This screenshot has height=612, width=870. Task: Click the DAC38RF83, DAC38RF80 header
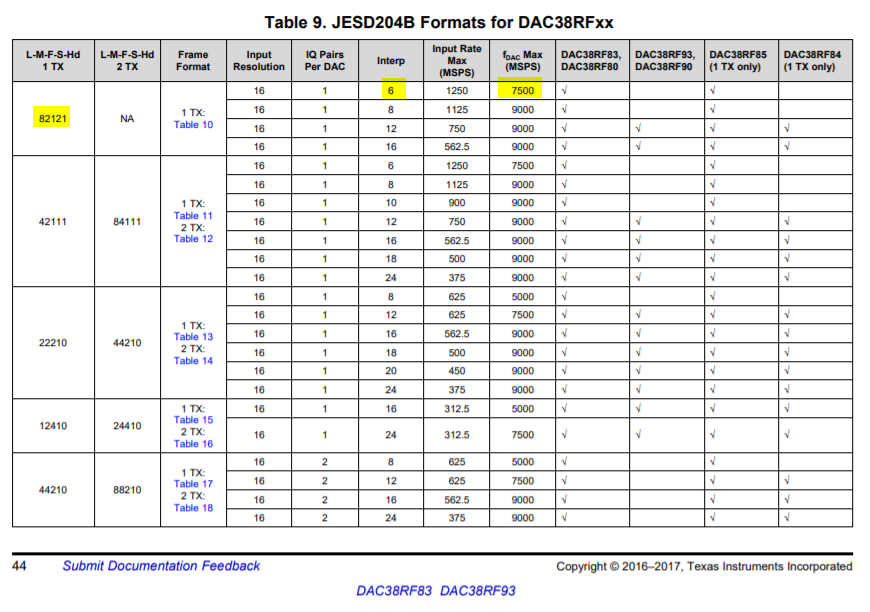pyautogui.click(x=591, y=60)
